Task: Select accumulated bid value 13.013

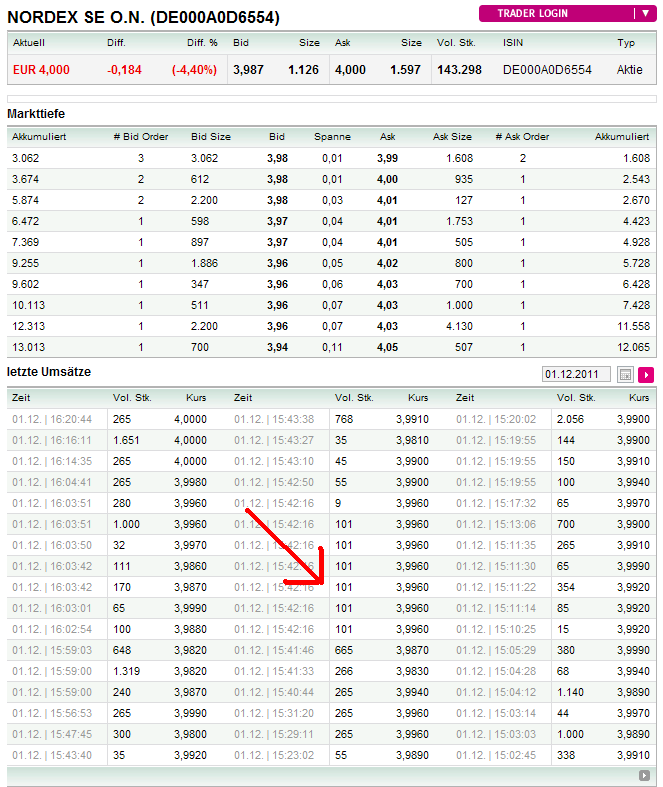Action: [29, 347]
